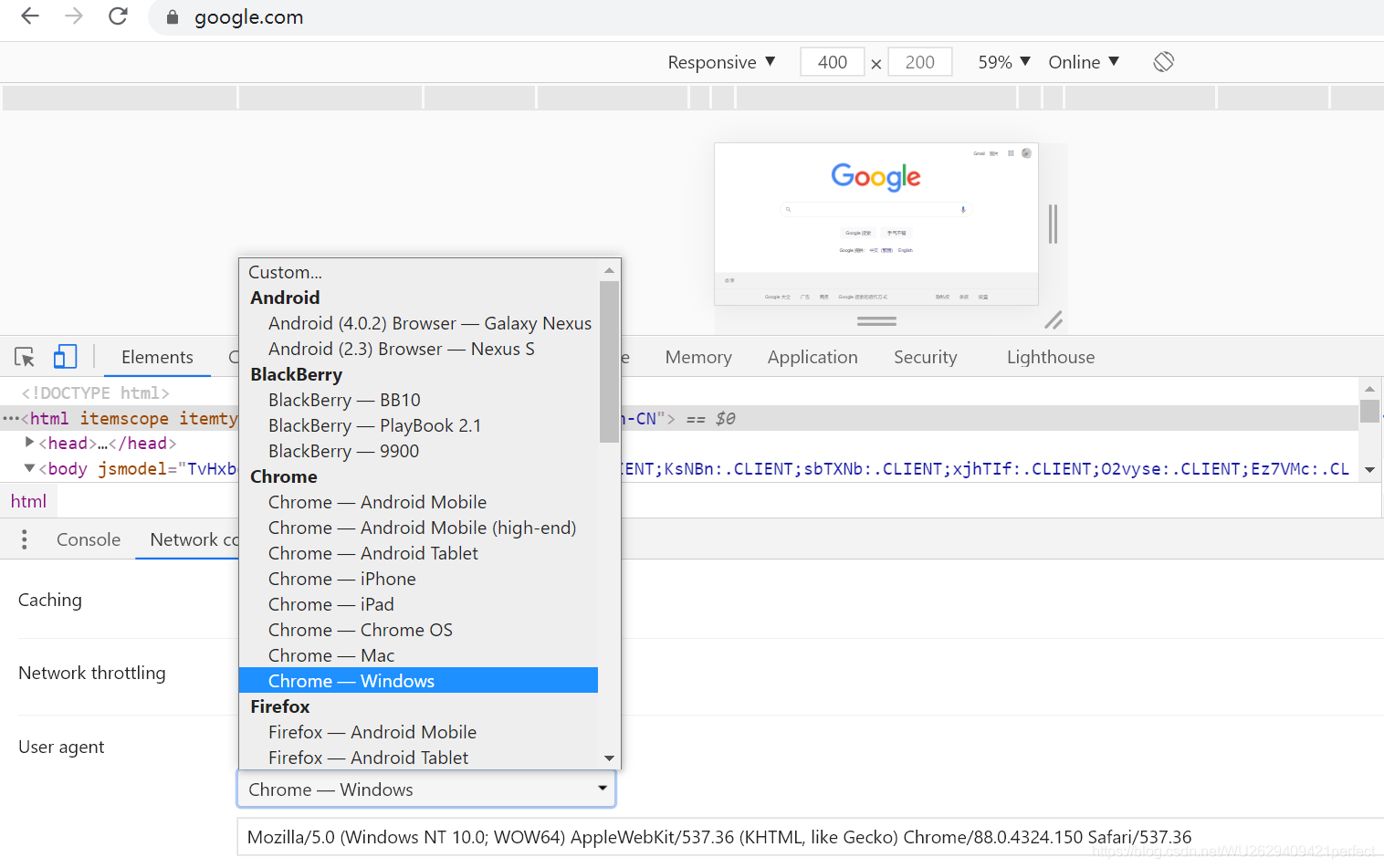
Task: Click the browser back arrow
Action: 30,16
